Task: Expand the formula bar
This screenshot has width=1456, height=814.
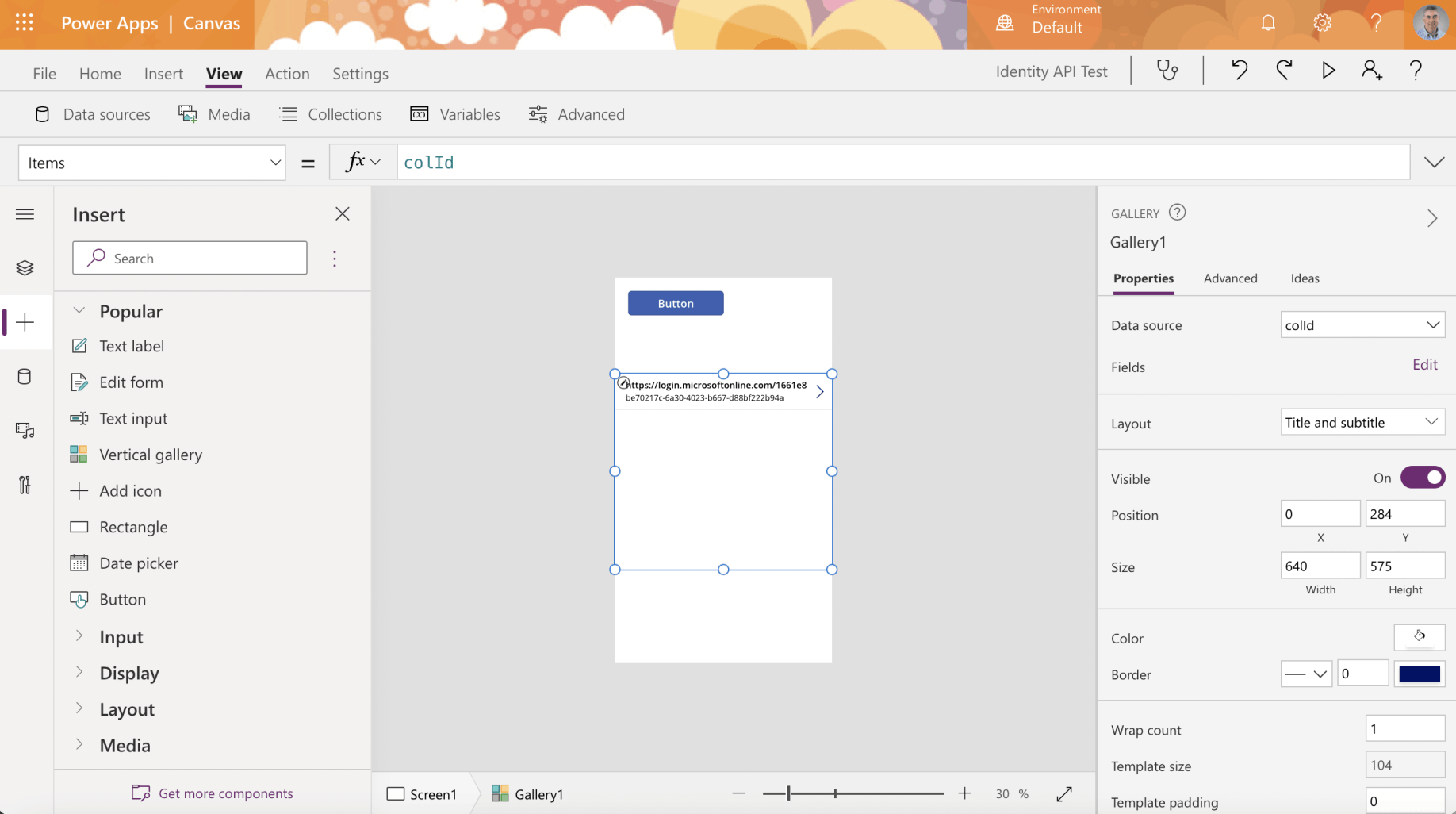Action: [x=1434, y=163]
